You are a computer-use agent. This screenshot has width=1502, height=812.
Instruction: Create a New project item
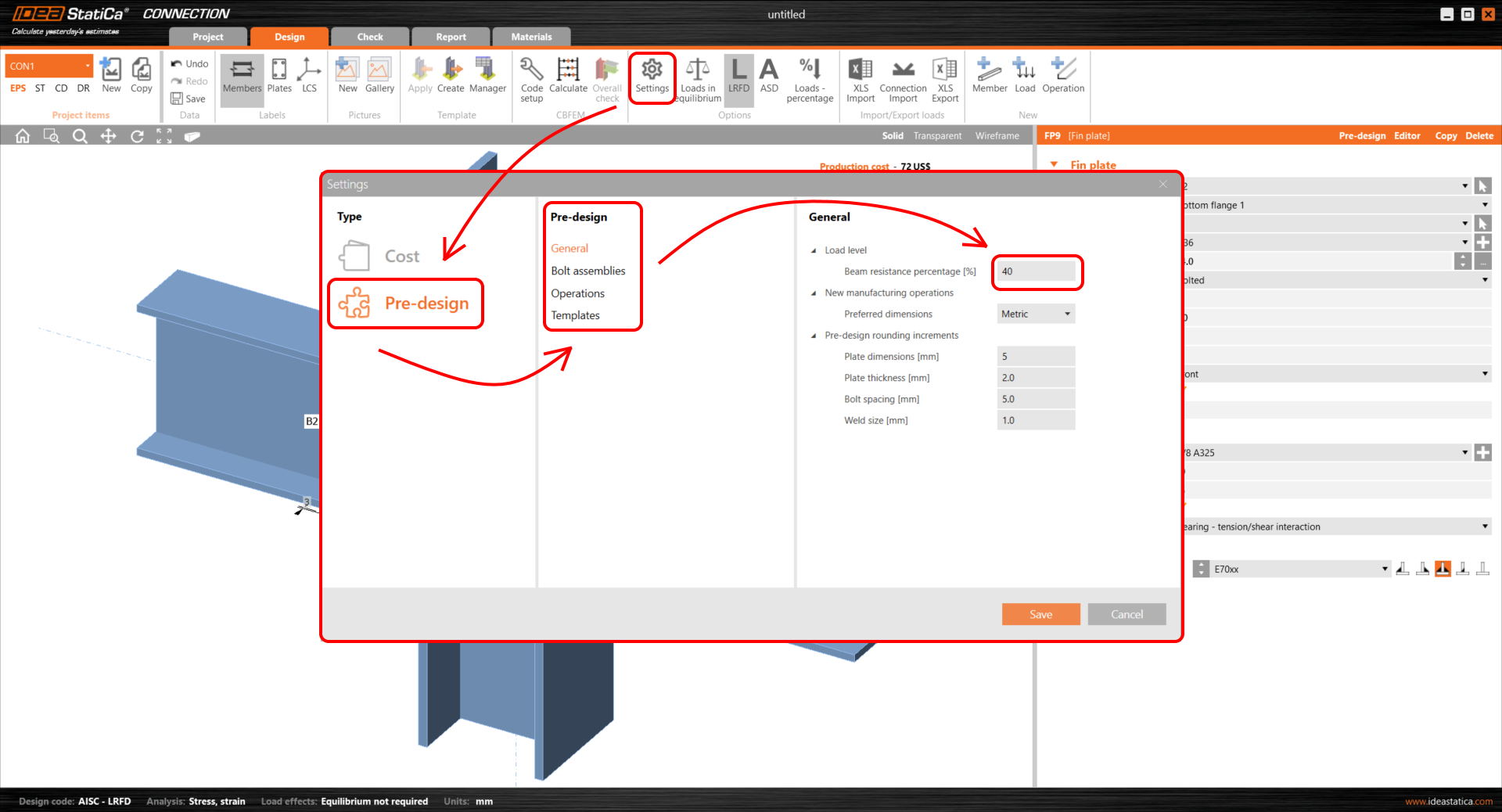pyautogui.click(x=111, y=76)
